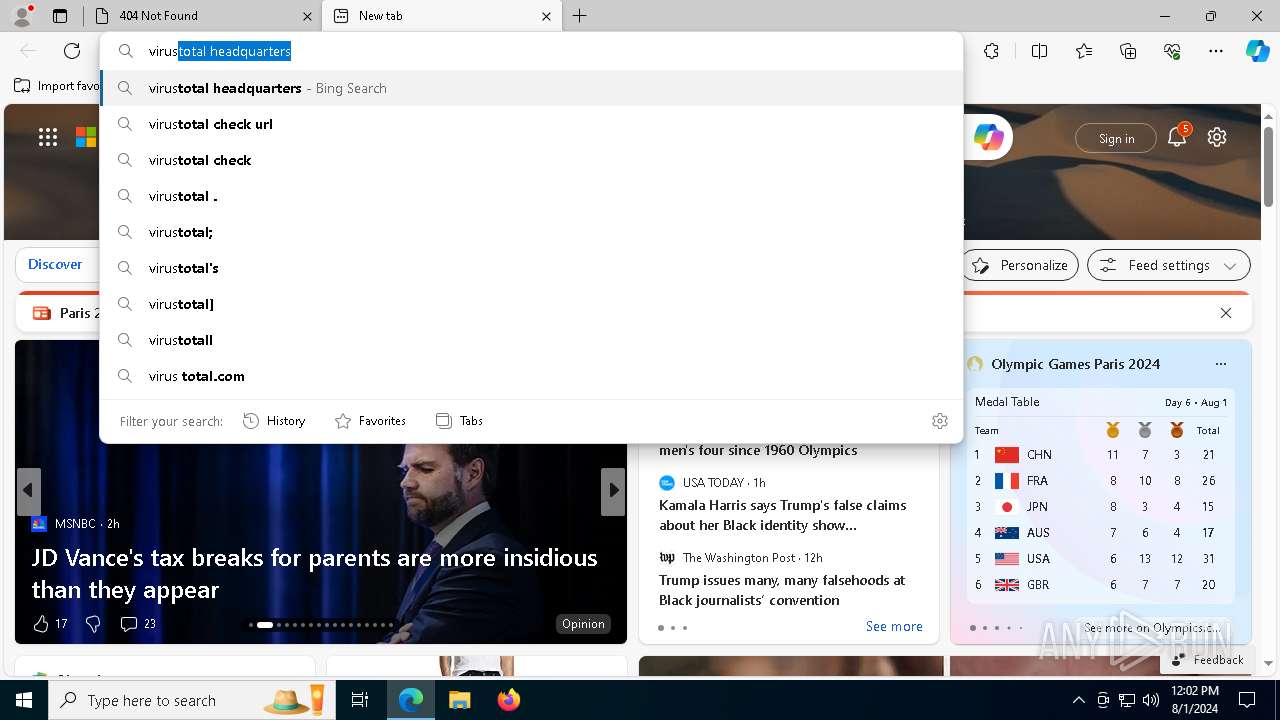1280x720 pixels.
Task: Choose suggestion virus total.com
Action: [531, 376]
